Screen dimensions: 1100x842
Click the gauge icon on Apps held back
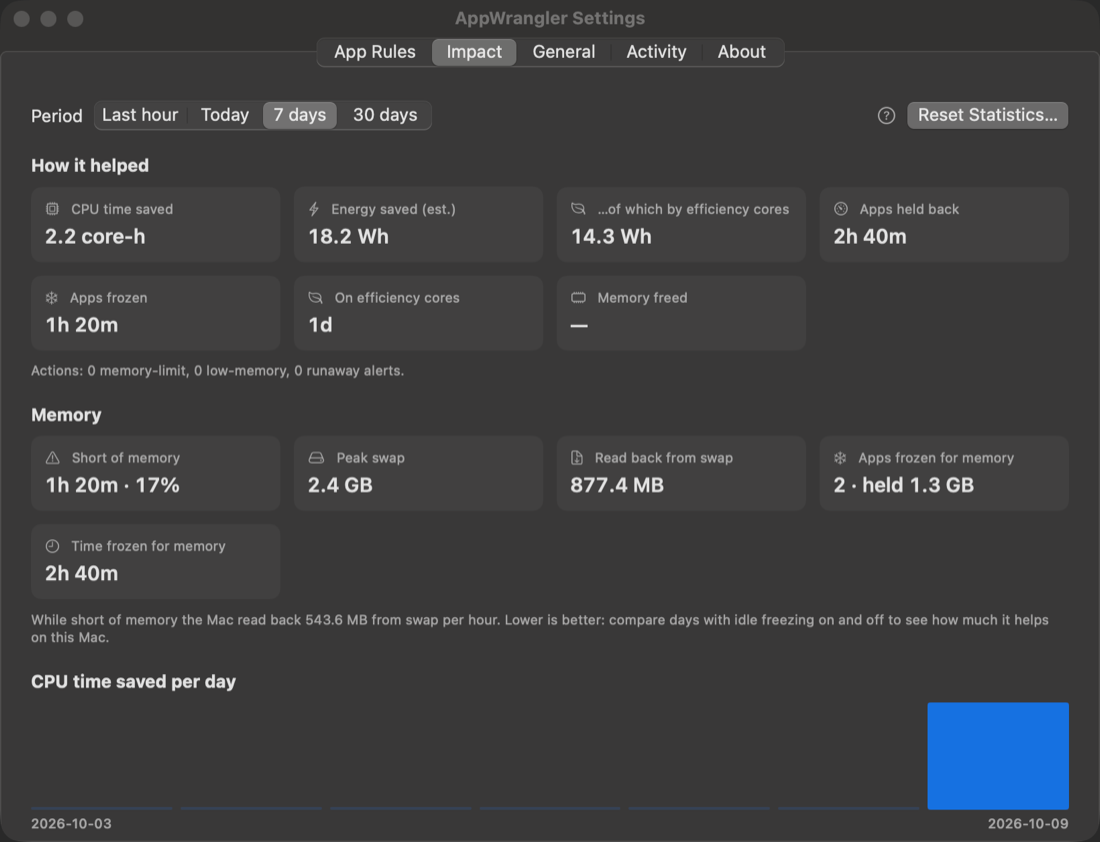point(840,209)
